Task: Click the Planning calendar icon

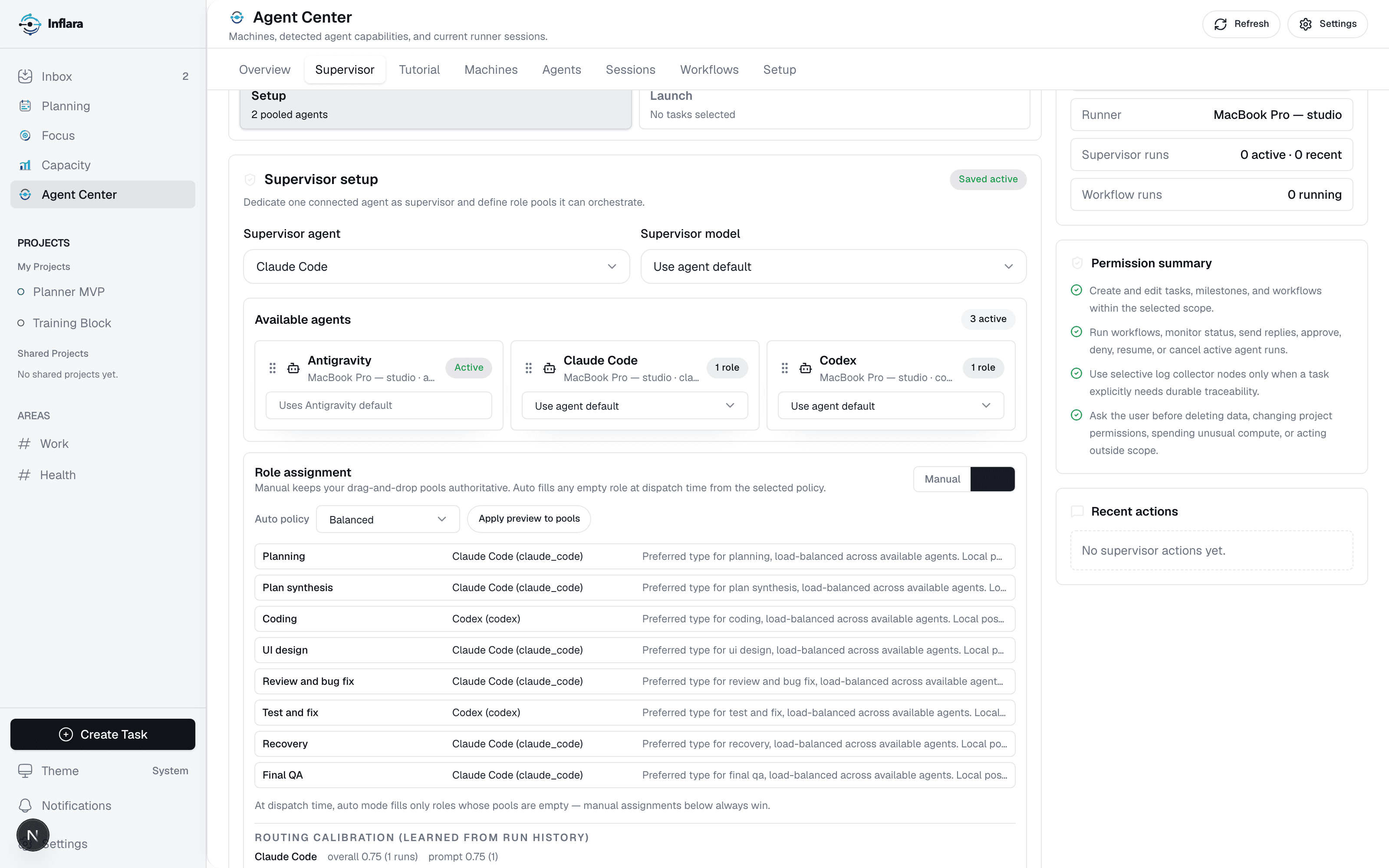Action: [25, 105]
